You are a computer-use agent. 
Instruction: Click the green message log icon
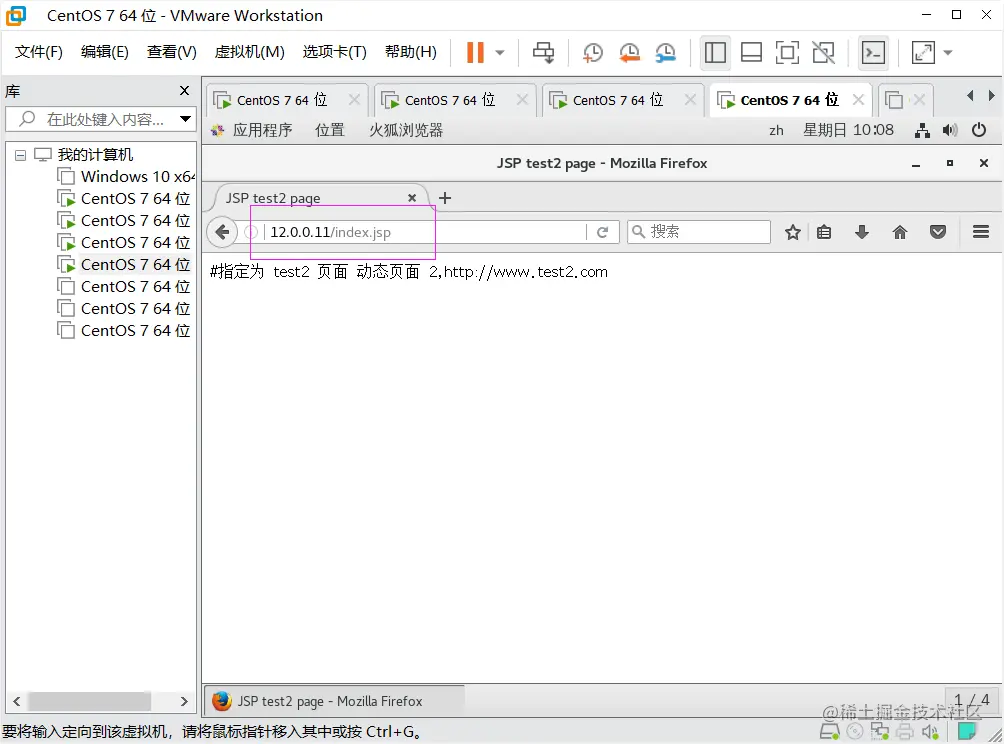tap(966, 731)
